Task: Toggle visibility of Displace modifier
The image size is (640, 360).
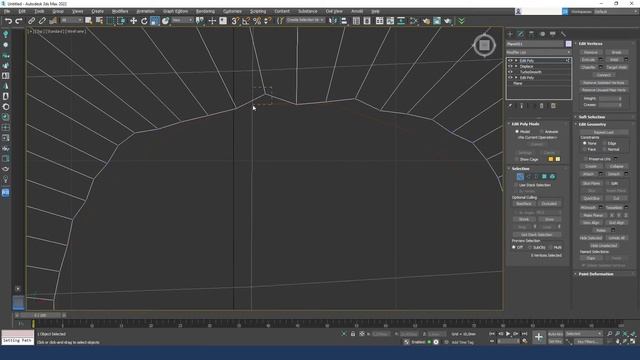Action: [510, 66]
